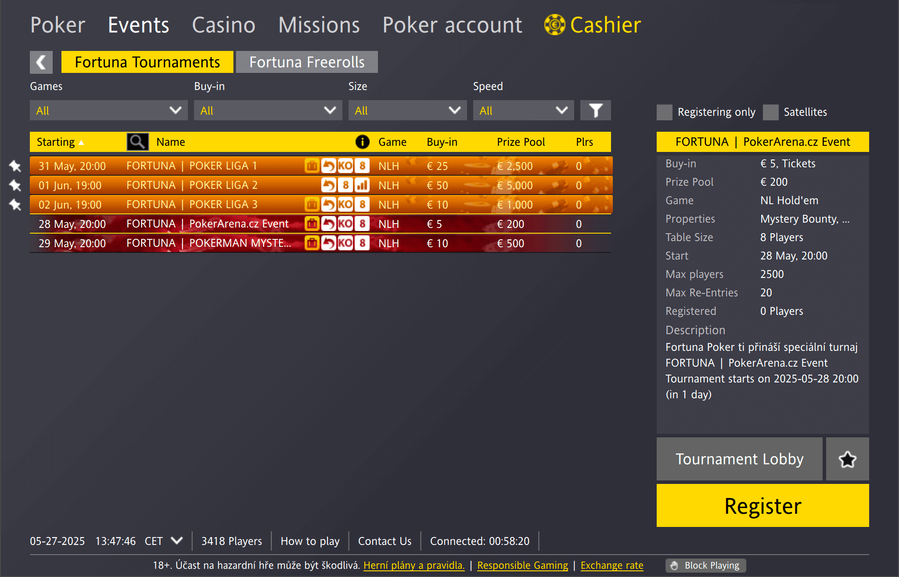Open the Missions menu

point(319,25)
